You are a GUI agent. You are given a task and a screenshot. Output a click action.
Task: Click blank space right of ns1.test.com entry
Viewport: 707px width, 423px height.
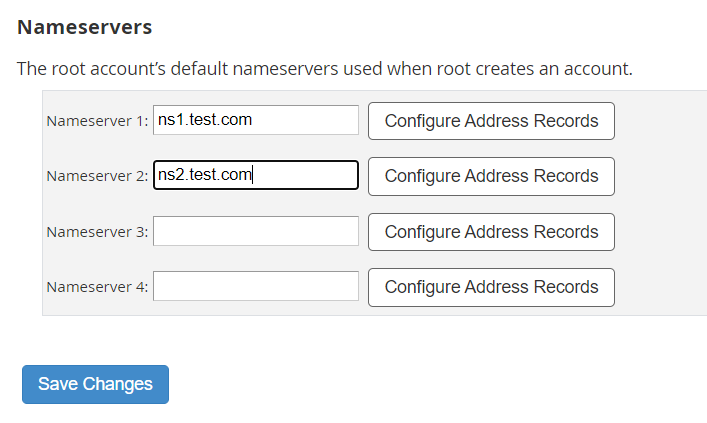(x=305, y=120)
